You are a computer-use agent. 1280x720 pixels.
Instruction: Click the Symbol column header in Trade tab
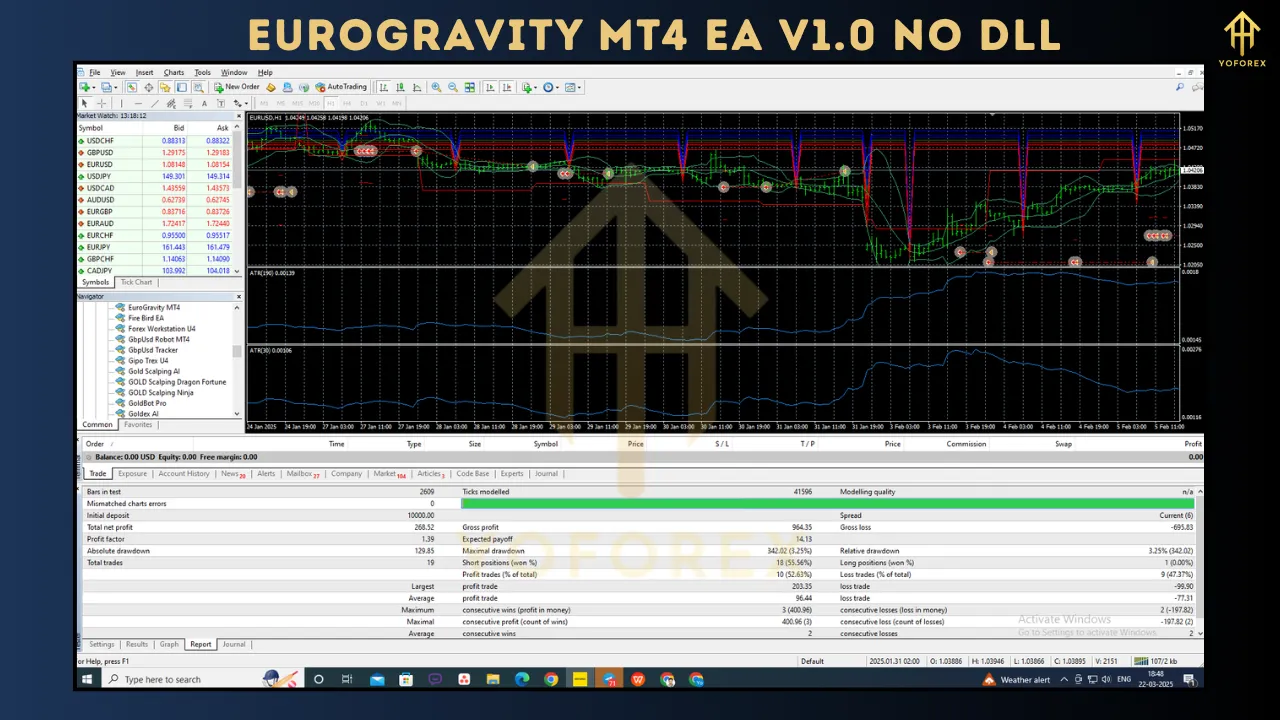pos(545,444)
